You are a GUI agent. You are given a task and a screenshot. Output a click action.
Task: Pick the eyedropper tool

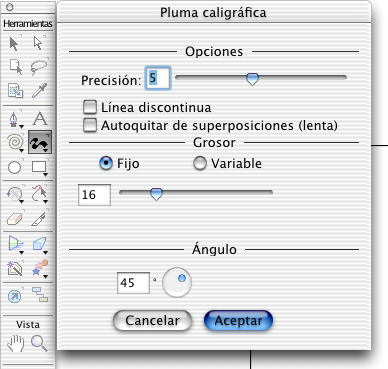39,91
